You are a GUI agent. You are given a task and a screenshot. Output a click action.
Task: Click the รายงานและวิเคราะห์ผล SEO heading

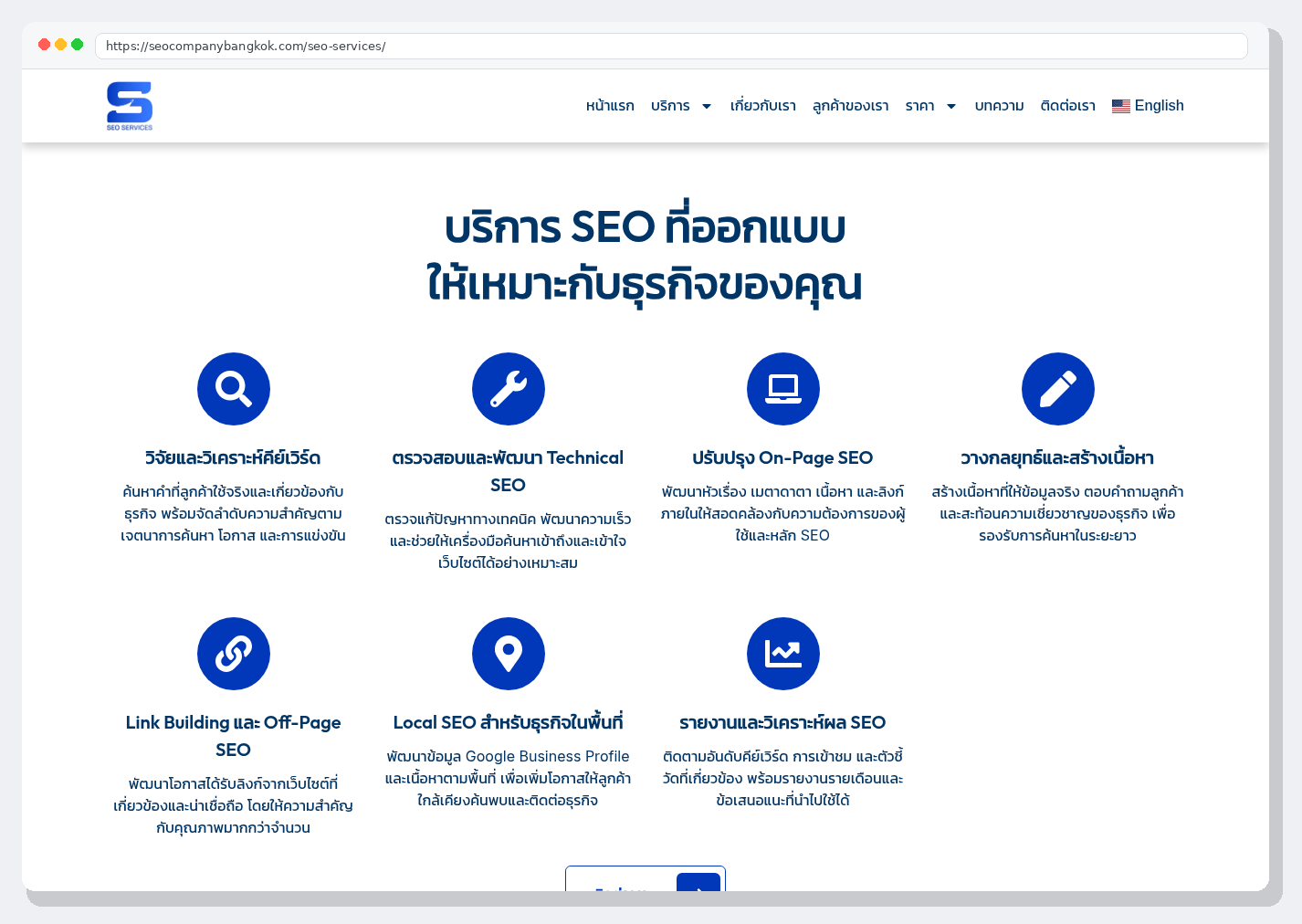click(x=782, y=722)
